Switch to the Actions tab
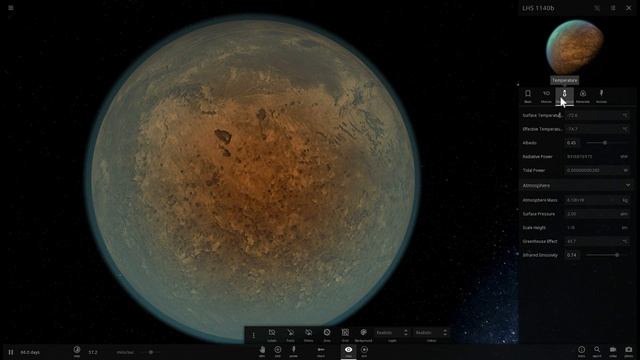This screenshot has height=360, width=640. (601, 96)
